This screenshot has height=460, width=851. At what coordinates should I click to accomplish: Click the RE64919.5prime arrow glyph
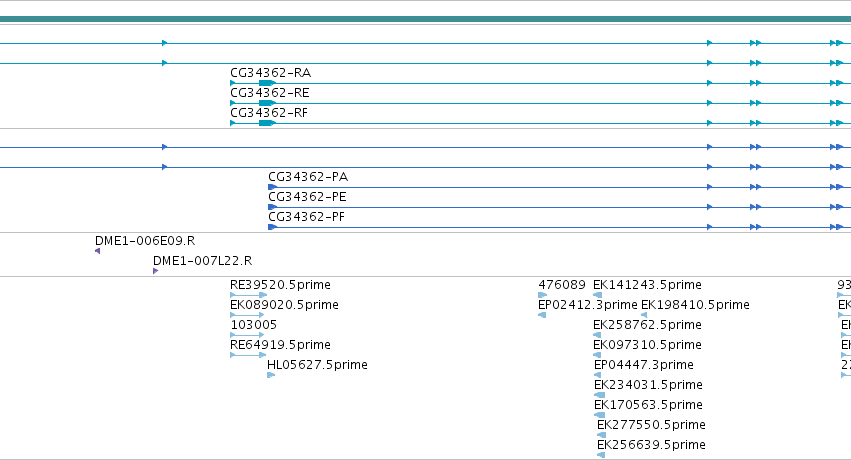pos(248,355)
